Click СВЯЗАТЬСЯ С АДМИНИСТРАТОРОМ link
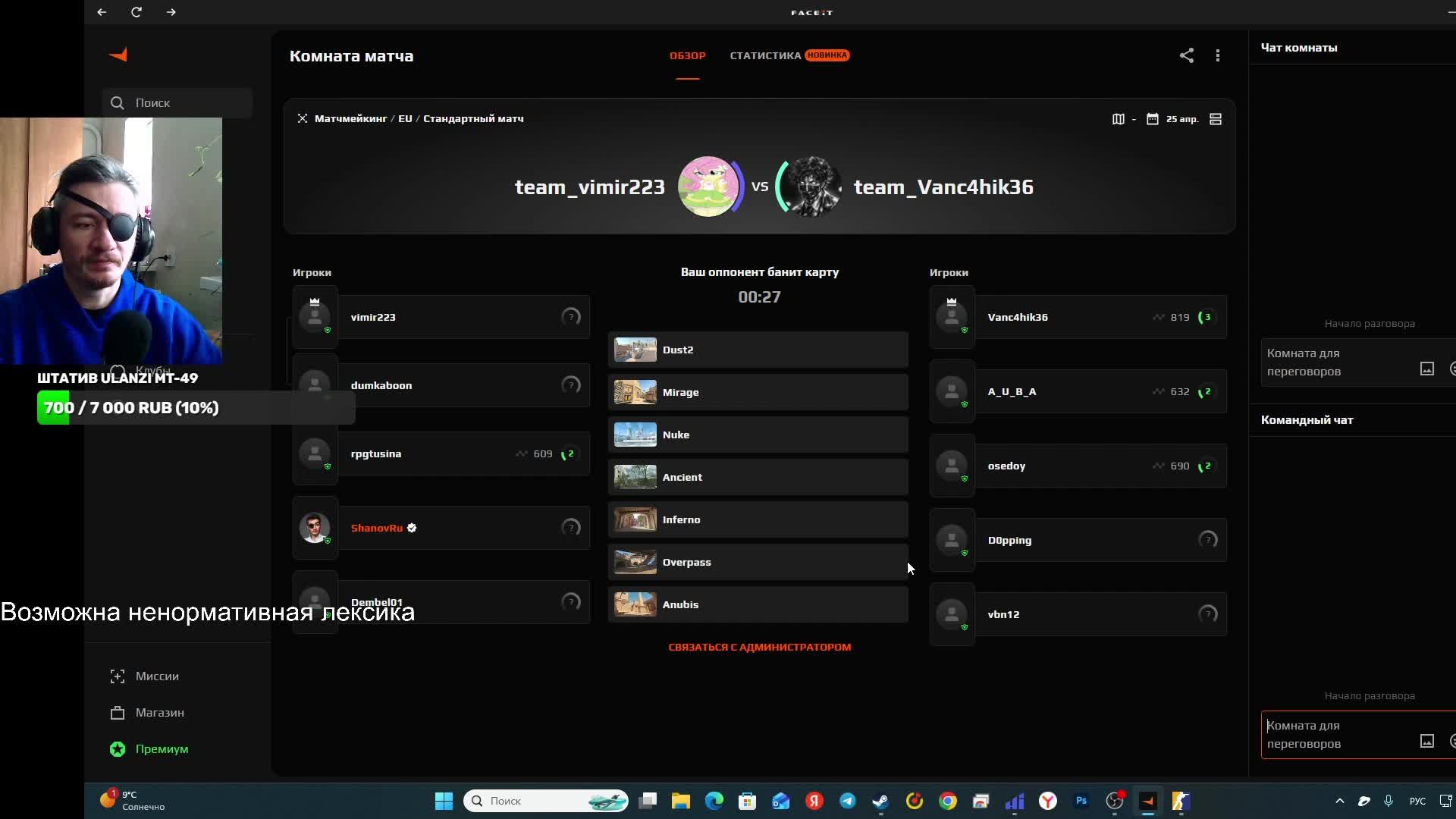 (x=760, y=647)
